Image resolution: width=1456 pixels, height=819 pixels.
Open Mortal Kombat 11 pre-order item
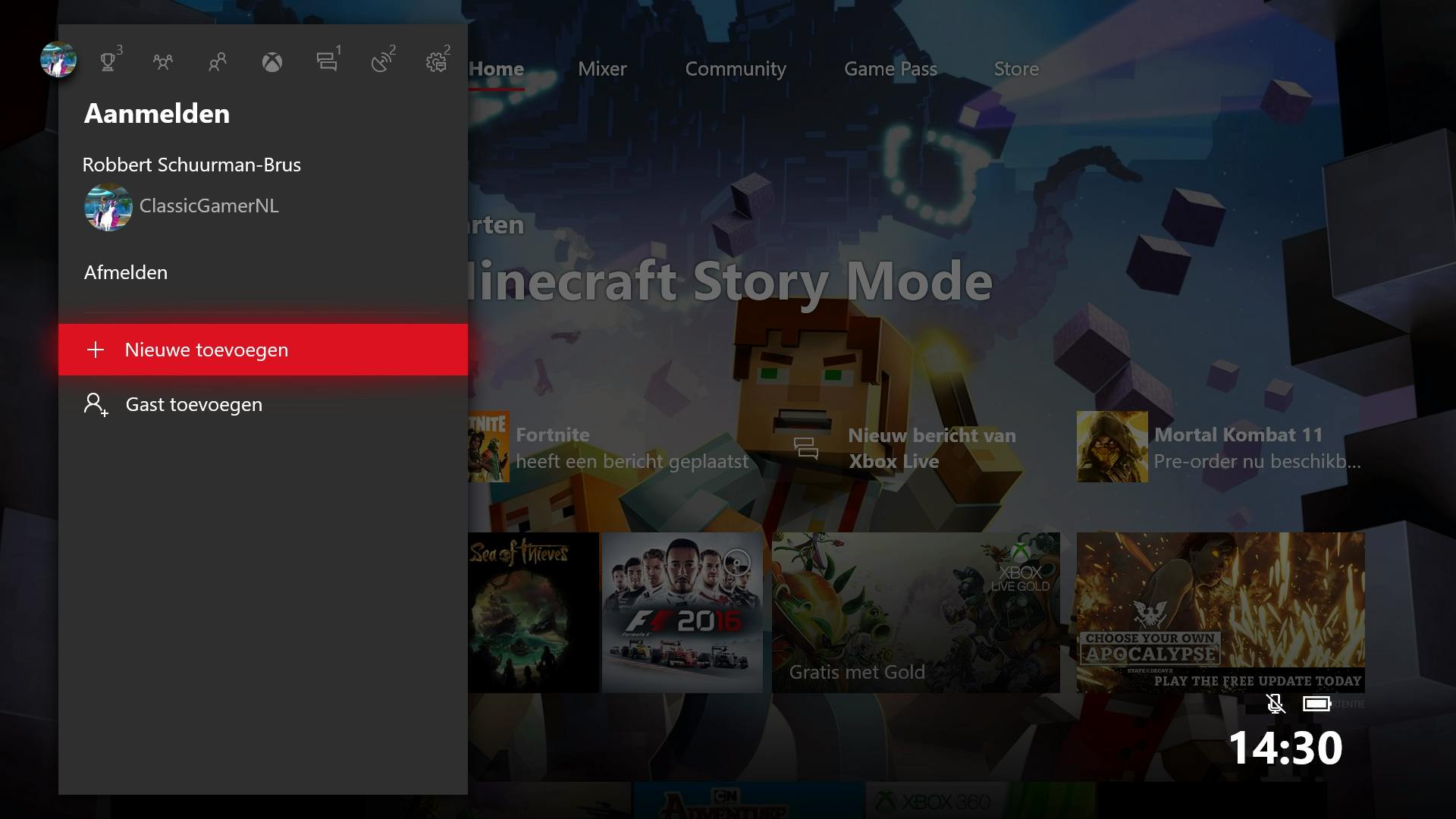click(1219, 447)
